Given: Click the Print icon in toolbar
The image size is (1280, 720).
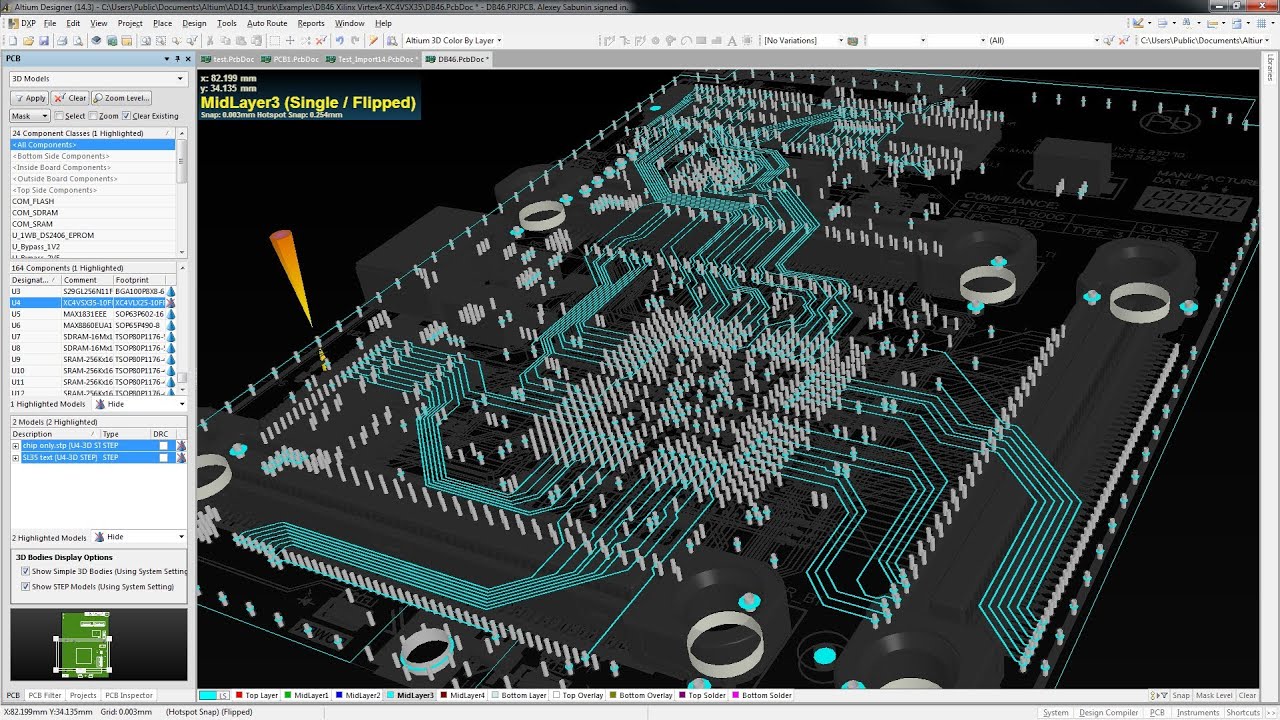Looking at the screenshot, I should tap(62, 40).
